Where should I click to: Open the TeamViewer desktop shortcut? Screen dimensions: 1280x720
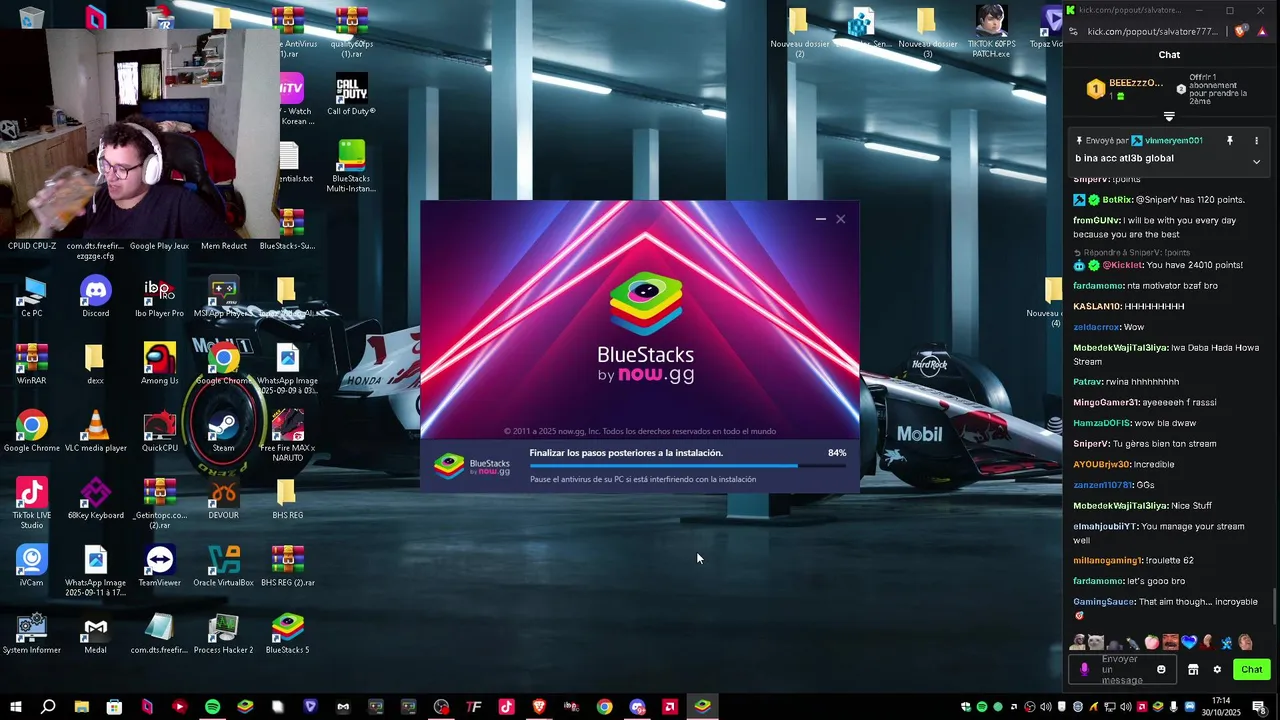[x=159, y=566]
